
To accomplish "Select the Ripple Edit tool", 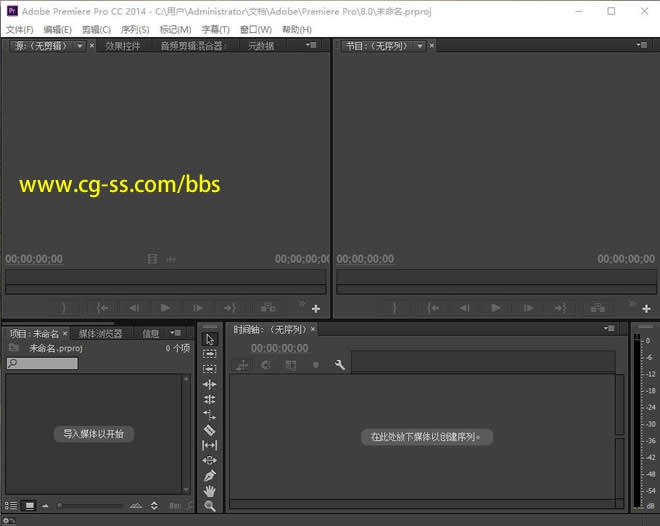I will [x=210, y=384].
